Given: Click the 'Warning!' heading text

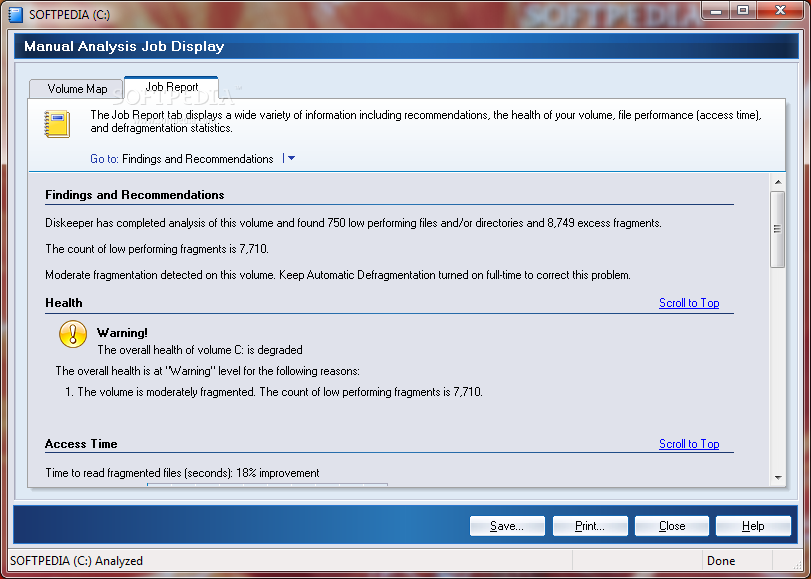Looking at the screenshot, I should (122, 333).
